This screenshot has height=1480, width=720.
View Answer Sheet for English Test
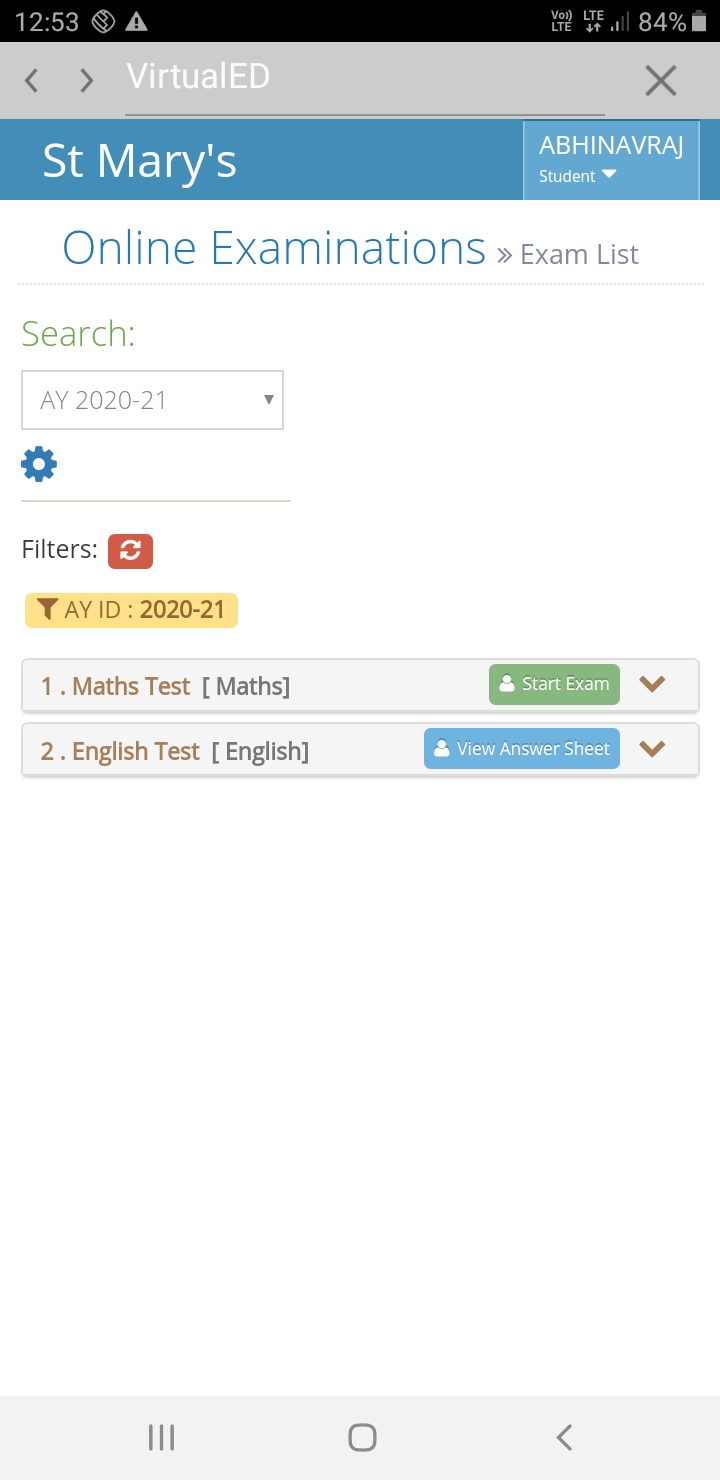click(x=522, y=748)
